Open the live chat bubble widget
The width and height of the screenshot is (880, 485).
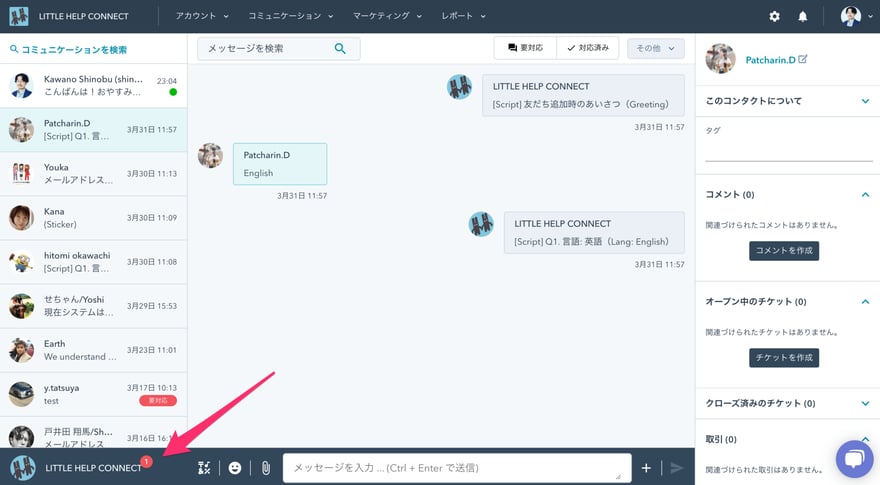854,458
